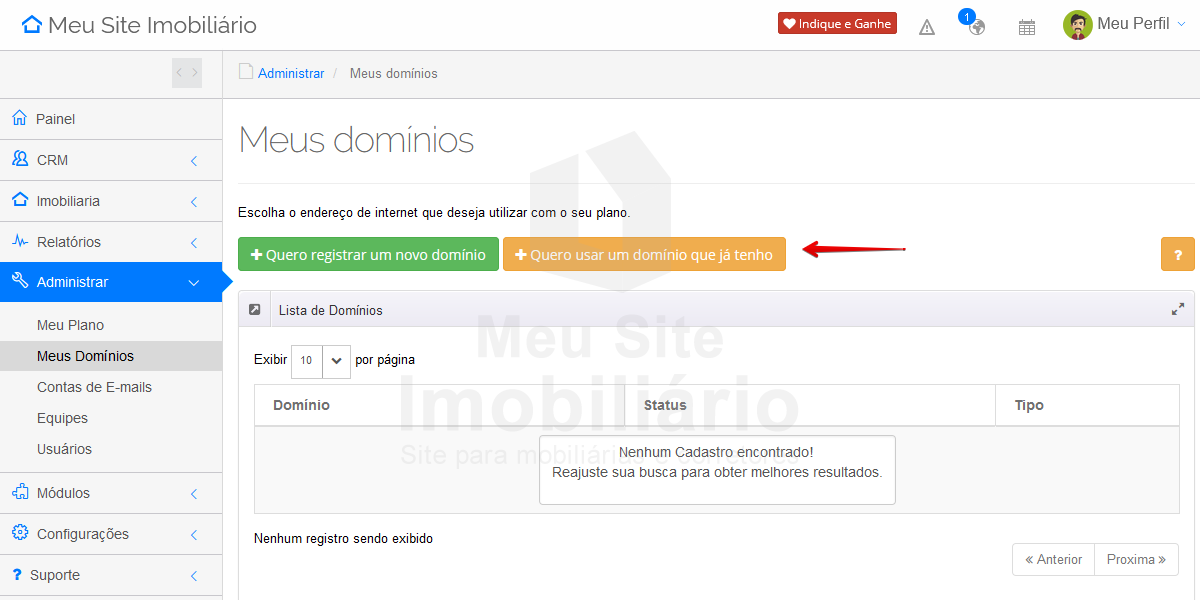Open the calendar icon in header
This screenshot has height=600, width=1200.
click(x=1027, y=27)
